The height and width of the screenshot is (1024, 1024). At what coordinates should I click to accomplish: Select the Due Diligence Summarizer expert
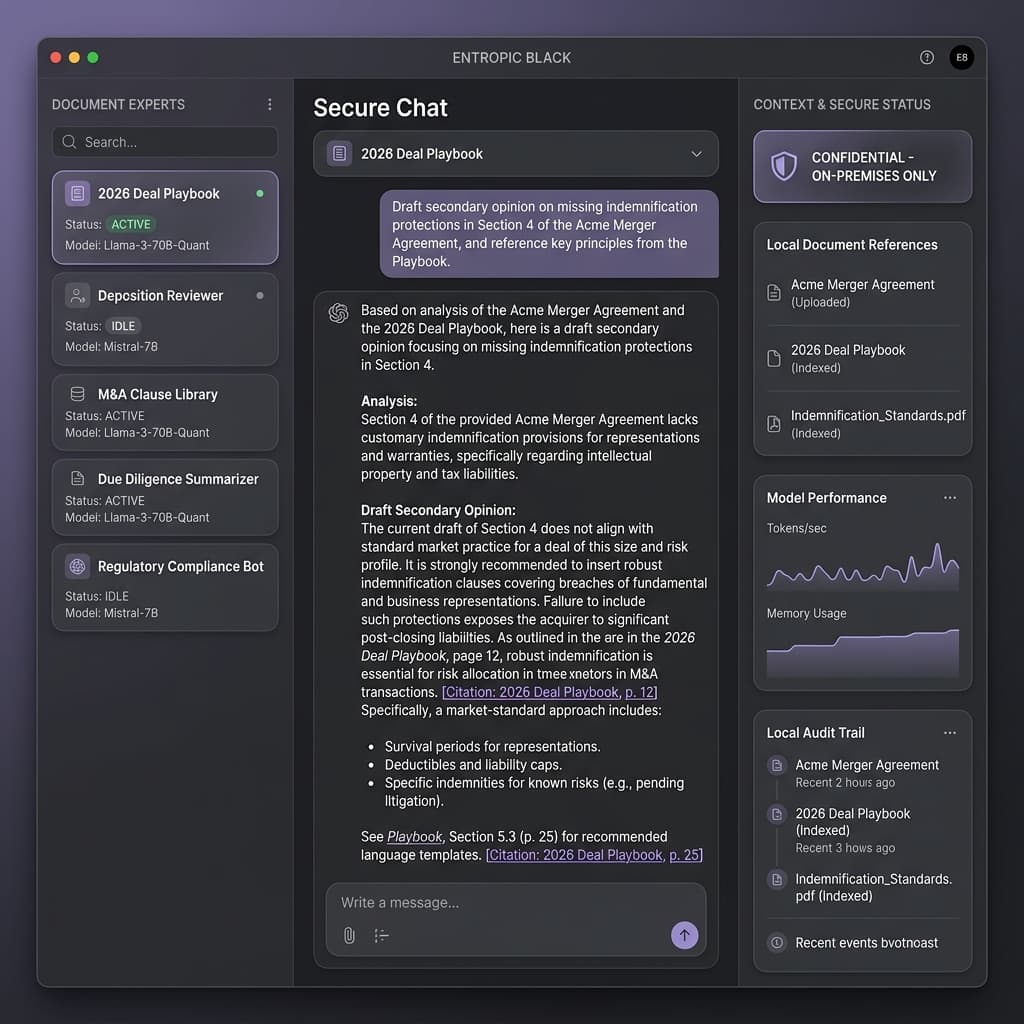pyautogui.click(x=165, y=497)
